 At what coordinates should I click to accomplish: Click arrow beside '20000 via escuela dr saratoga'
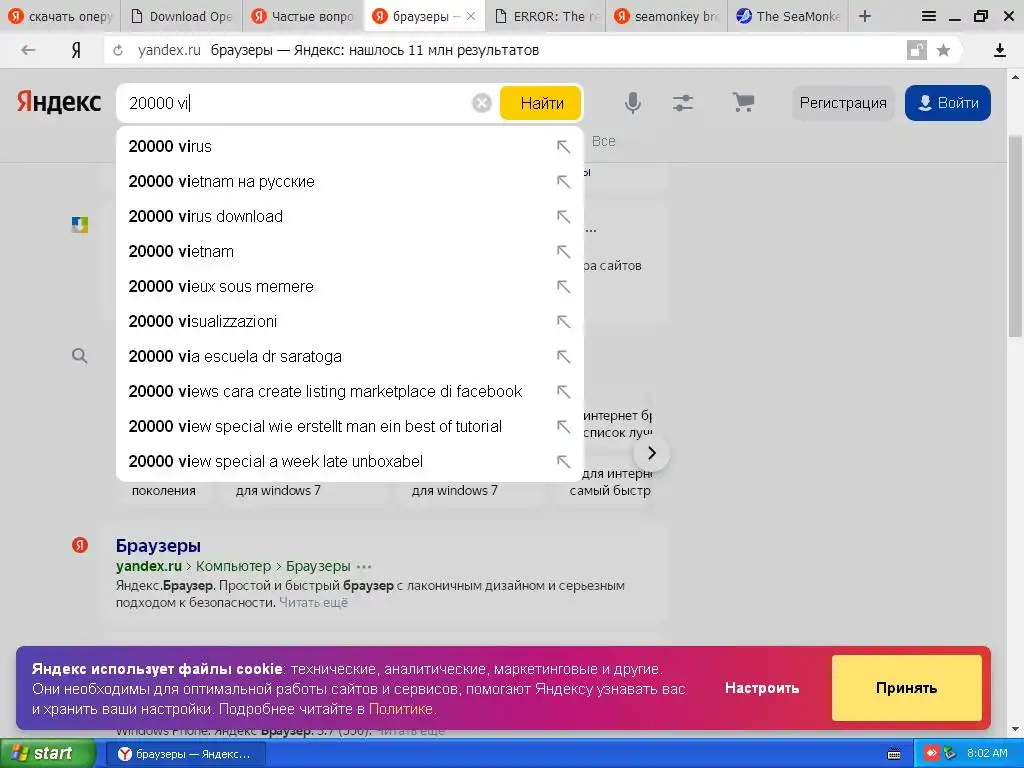[563, 357]
